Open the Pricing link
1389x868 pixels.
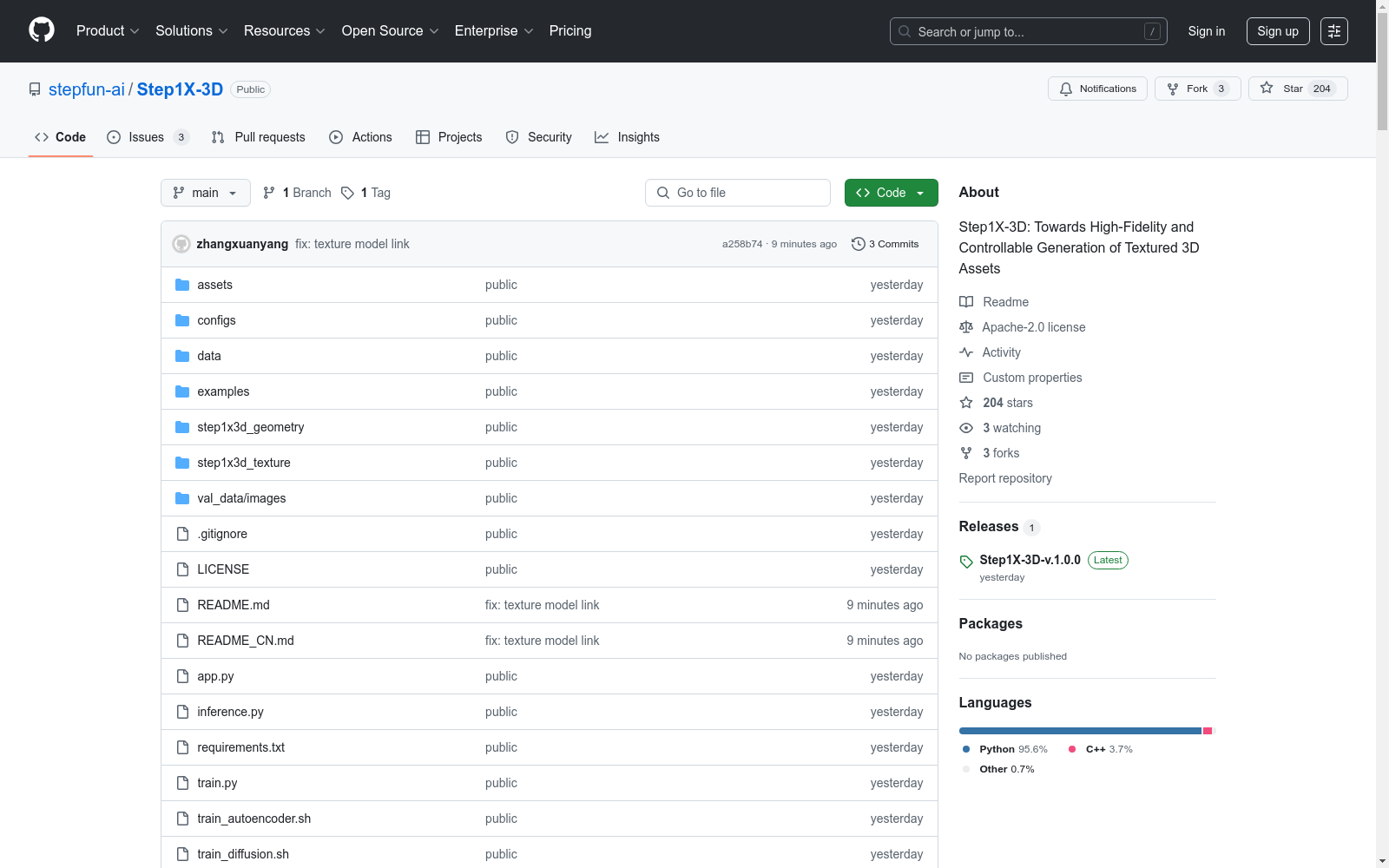pos(570,31)
